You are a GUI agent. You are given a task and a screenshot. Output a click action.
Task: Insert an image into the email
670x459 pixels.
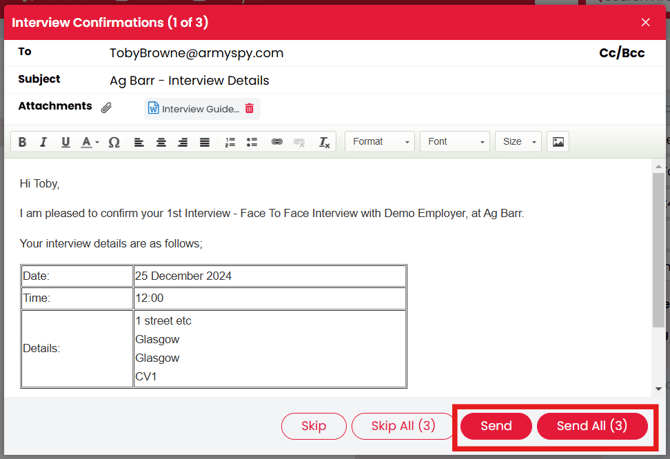coord(558,142)
